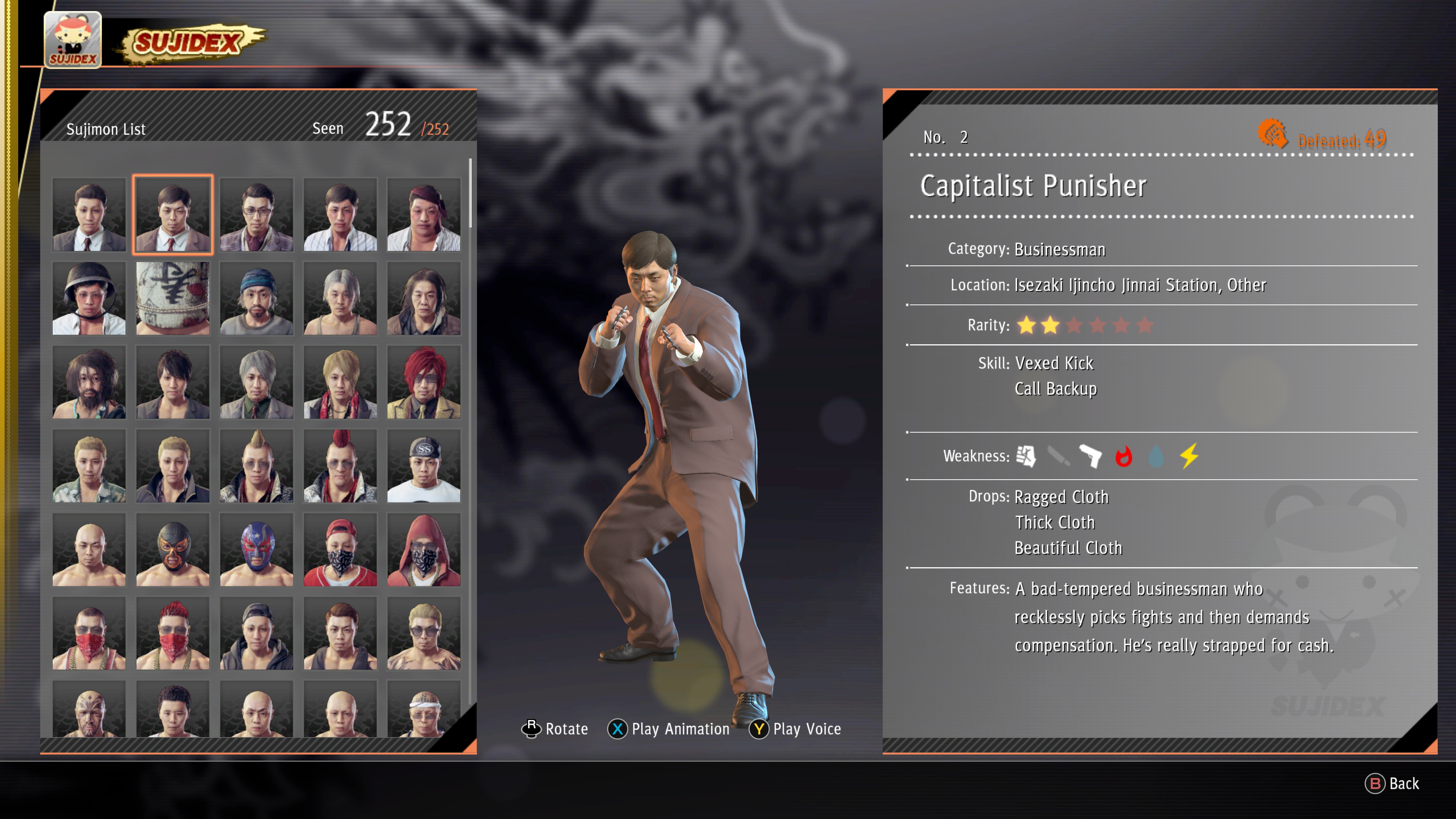Viewport: 1456px width, 819px height.
Task: Click the second gold rarity star
Action: click(x=1050, y=325)
